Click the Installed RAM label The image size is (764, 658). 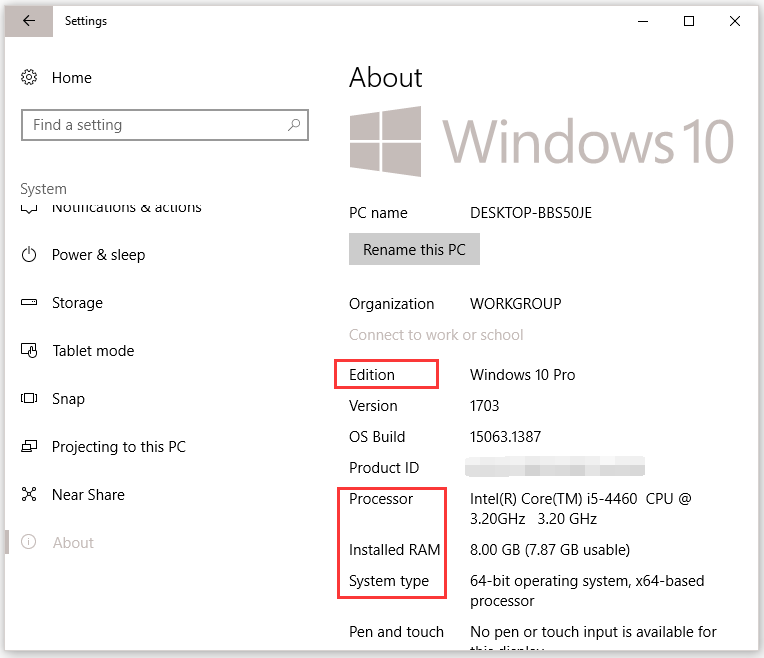click(395, 550)
